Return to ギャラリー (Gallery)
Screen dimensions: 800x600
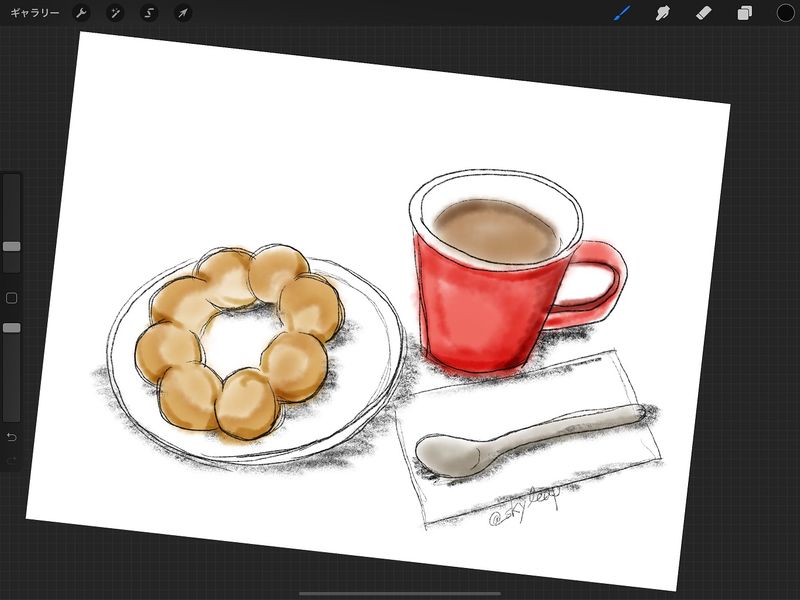point(34,13)
